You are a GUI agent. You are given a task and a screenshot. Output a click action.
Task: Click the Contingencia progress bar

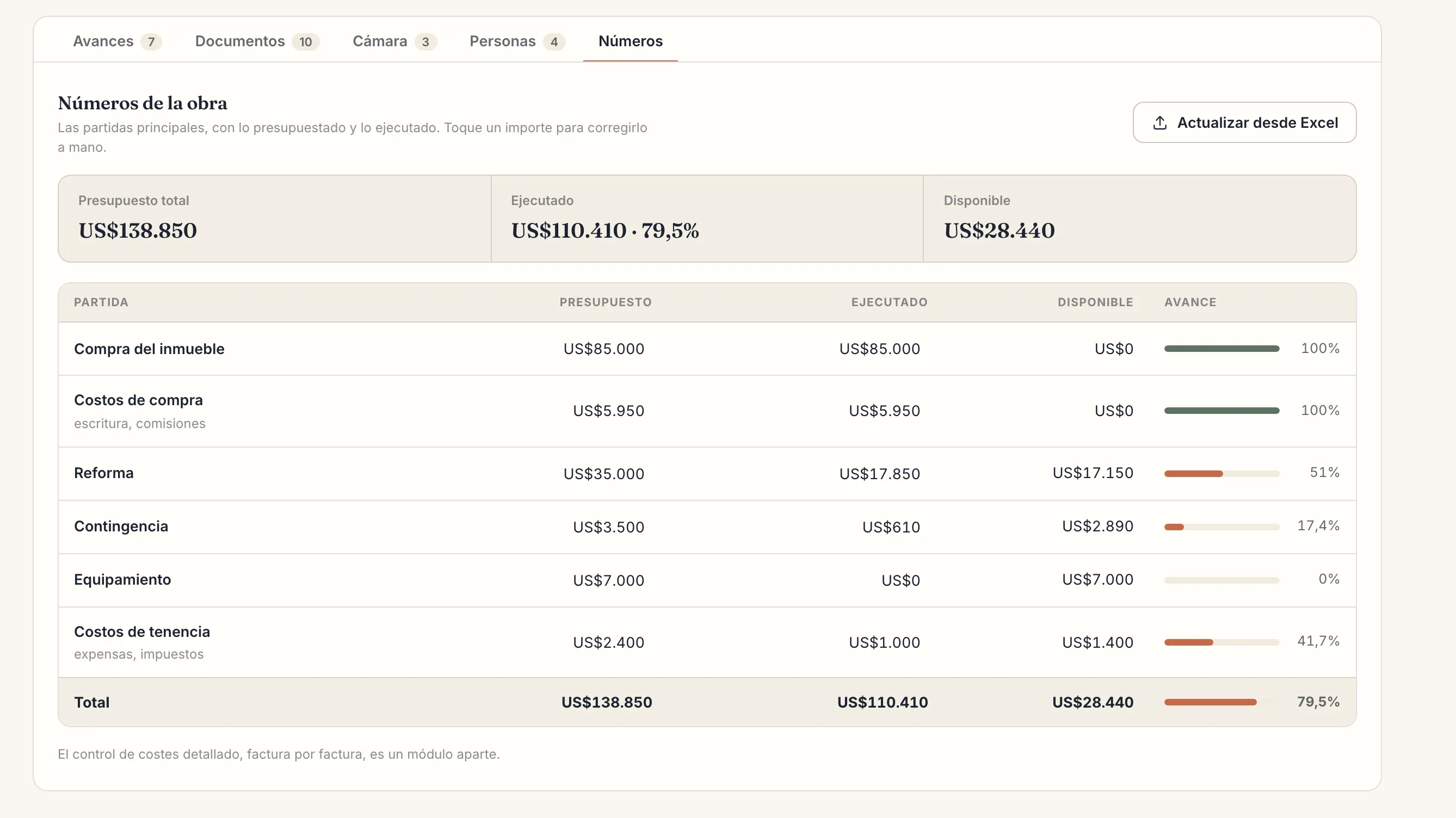click(1221, 527)
